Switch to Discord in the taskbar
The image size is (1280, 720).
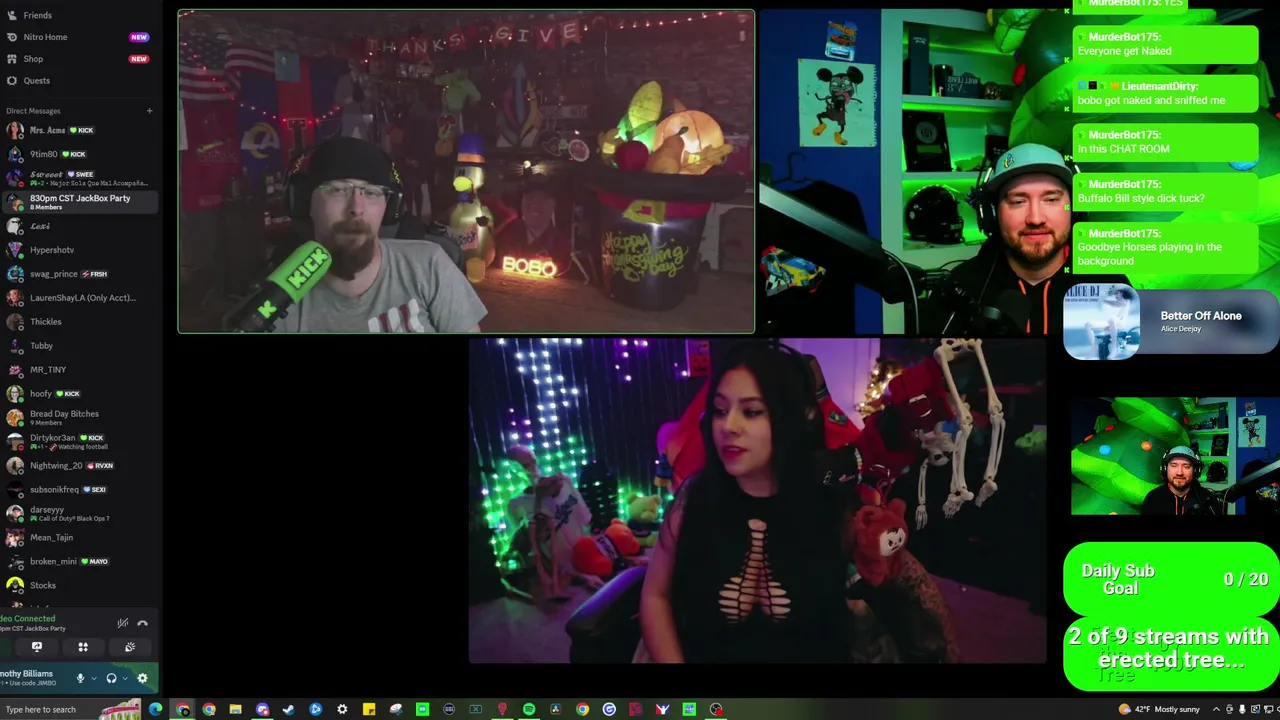262,709
